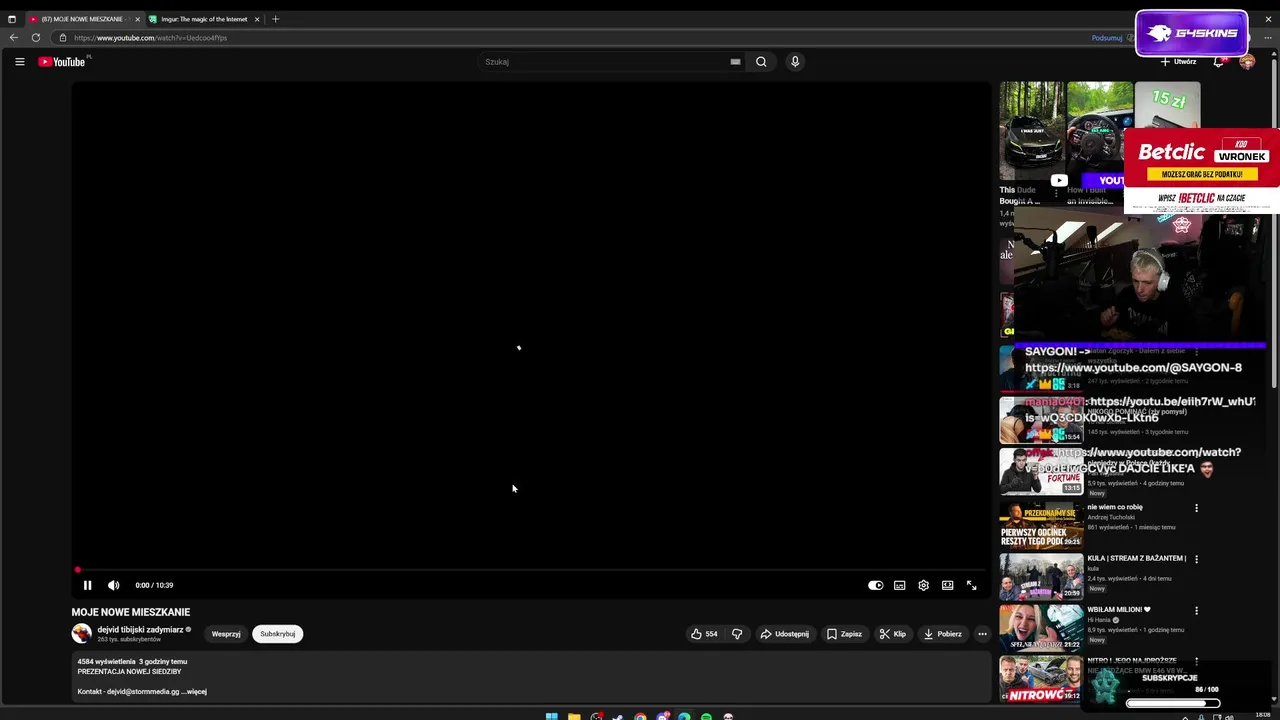The height and width of the screenshot is (720, 1280).
Task: Open the notifications bell
Action: coord(1219,62)
